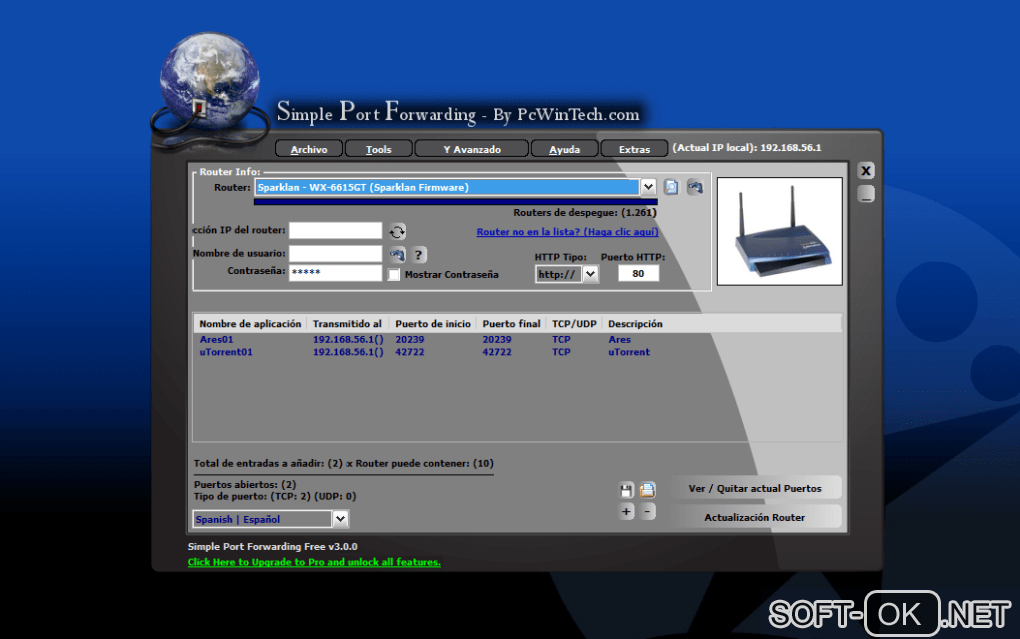The height and width of the screenshot is (639, 1020).
Task: Click the Contraseña password field
Action: coord(335,272)
